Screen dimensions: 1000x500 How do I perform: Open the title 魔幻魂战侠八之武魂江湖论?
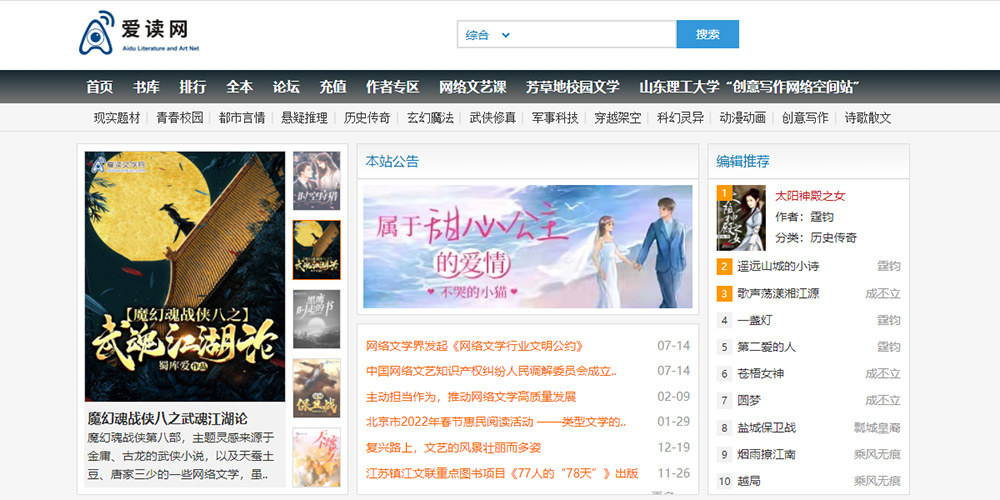(168, 419)
